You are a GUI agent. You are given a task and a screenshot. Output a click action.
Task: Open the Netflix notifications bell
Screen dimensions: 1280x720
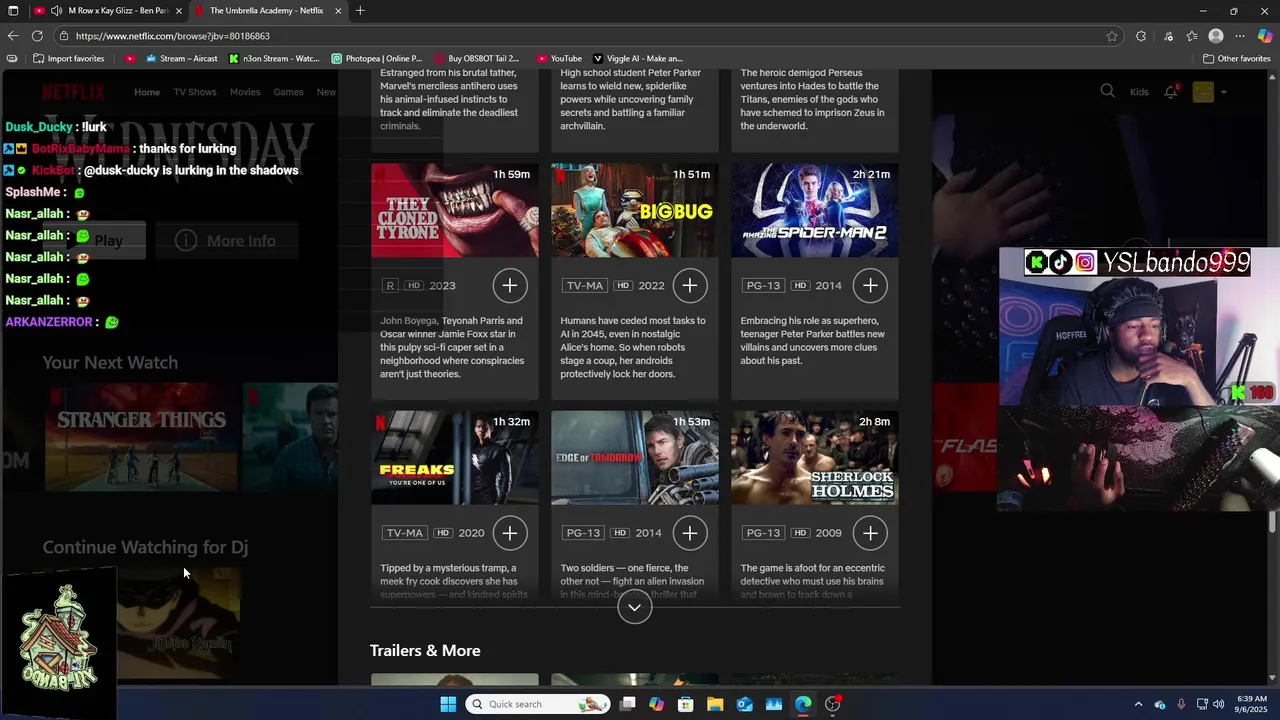[1171, 91]
